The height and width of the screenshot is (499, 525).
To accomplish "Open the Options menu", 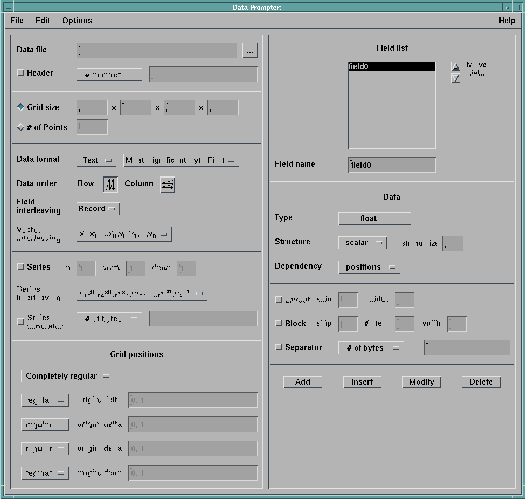I will (x=77, y=20).
